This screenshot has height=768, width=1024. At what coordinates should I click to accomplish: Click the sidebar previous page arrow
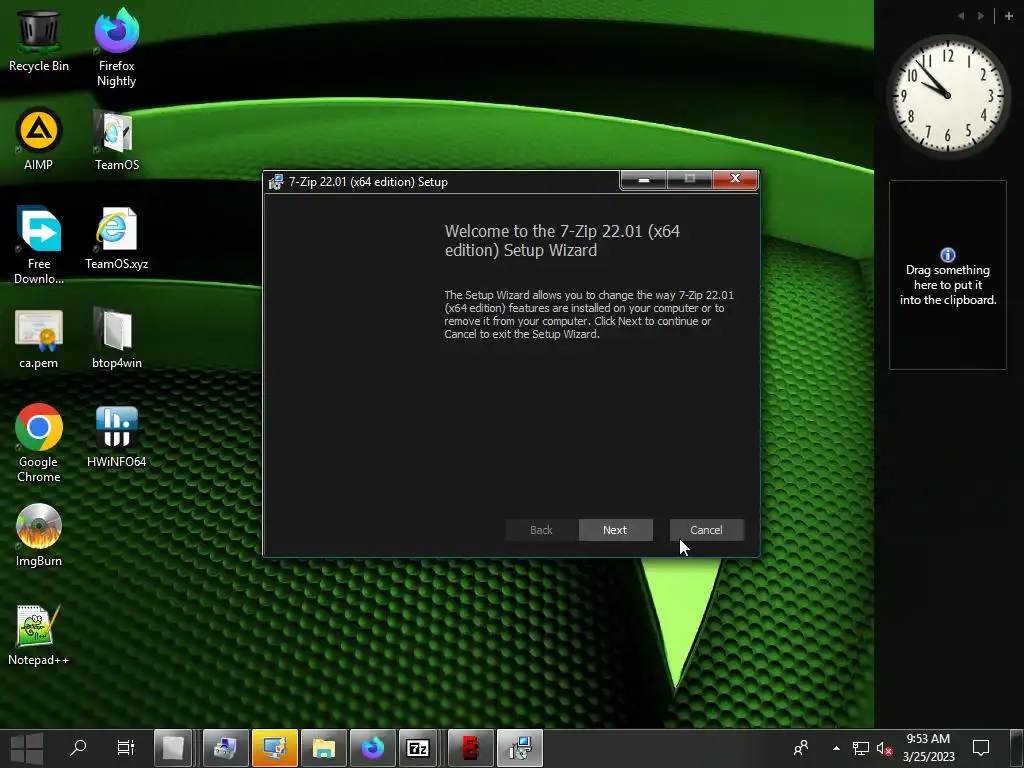(961, 16)
